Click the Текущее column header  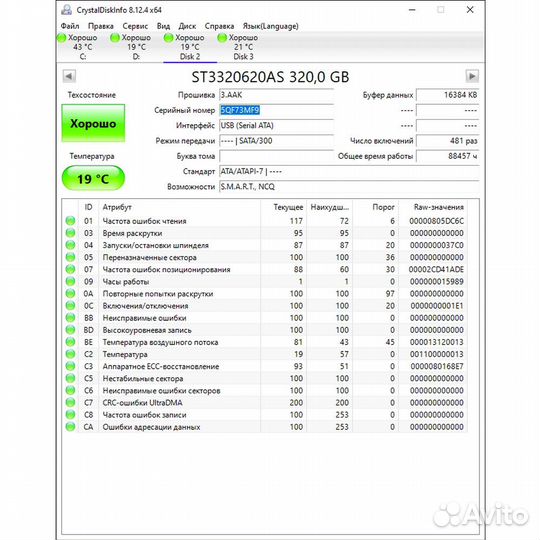(283, 207)
